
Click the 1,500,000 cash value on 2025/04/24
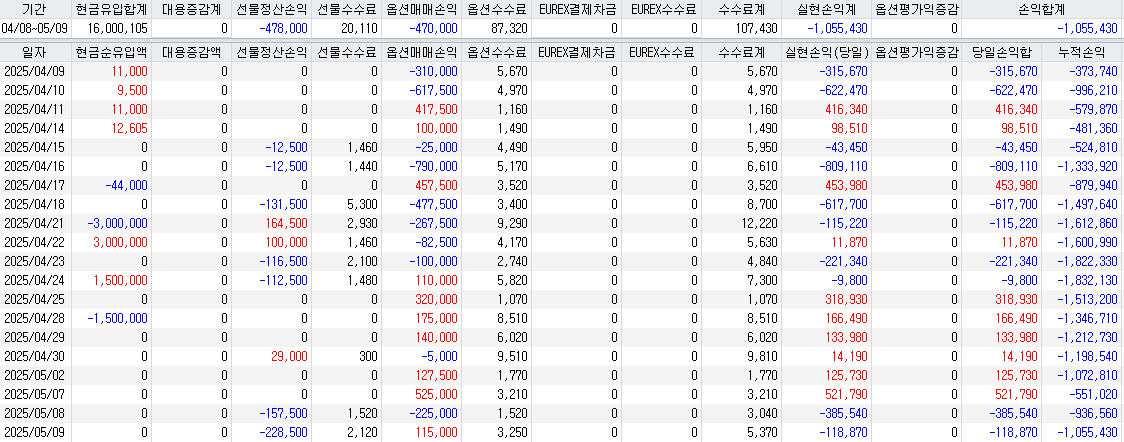pyautogui.click(x=120, y=280)
